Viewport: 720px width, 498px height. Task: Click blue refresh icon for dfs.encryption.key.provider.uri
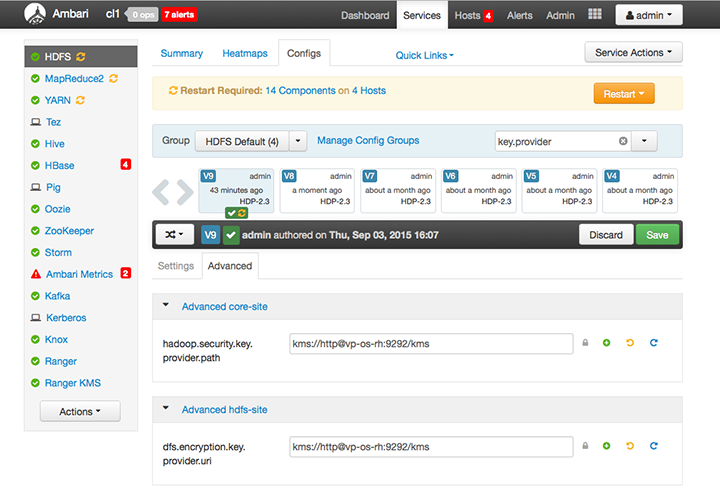click(654, 446)
